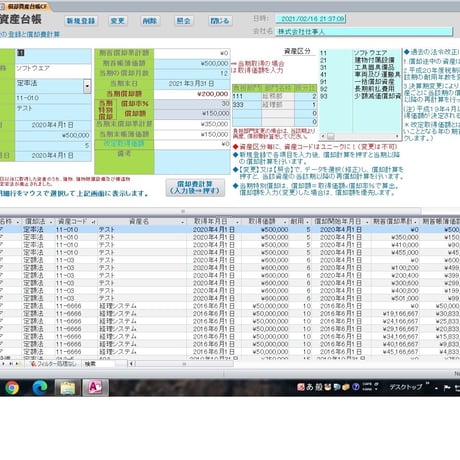The height and width of the screenshot is (460, 460).
Task: Click the 新規登録 button
Action: [81, 21]
